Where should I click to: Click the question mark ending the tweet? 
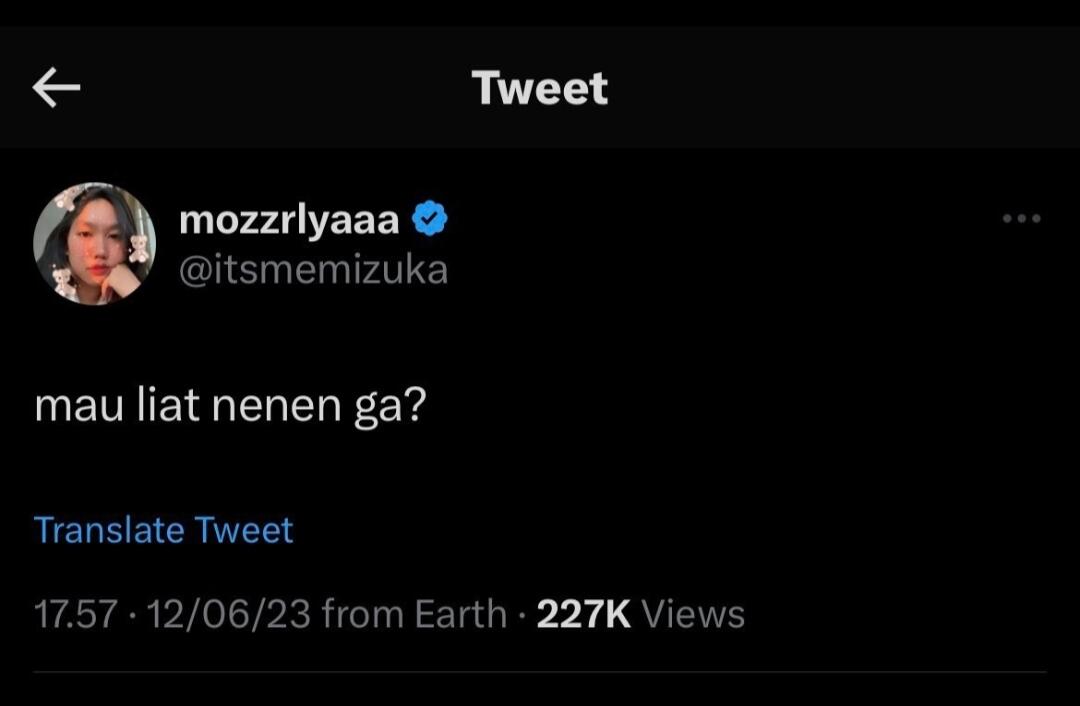pyautogui.click(x=415, y=407)
